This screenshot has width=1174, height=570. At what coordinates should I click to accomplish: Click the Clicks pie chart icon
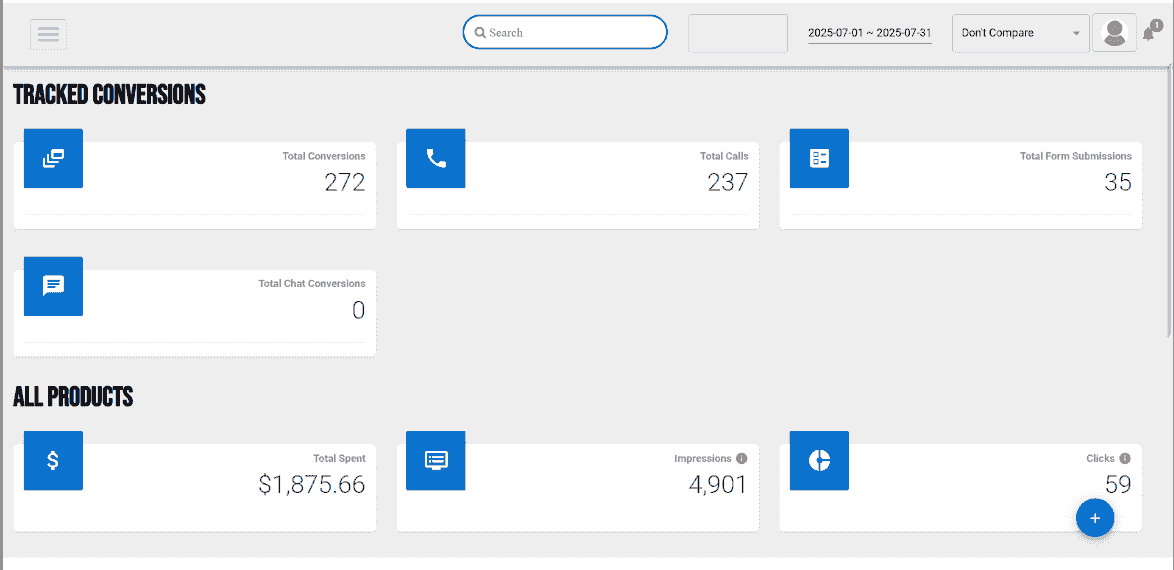coord(819,461)
